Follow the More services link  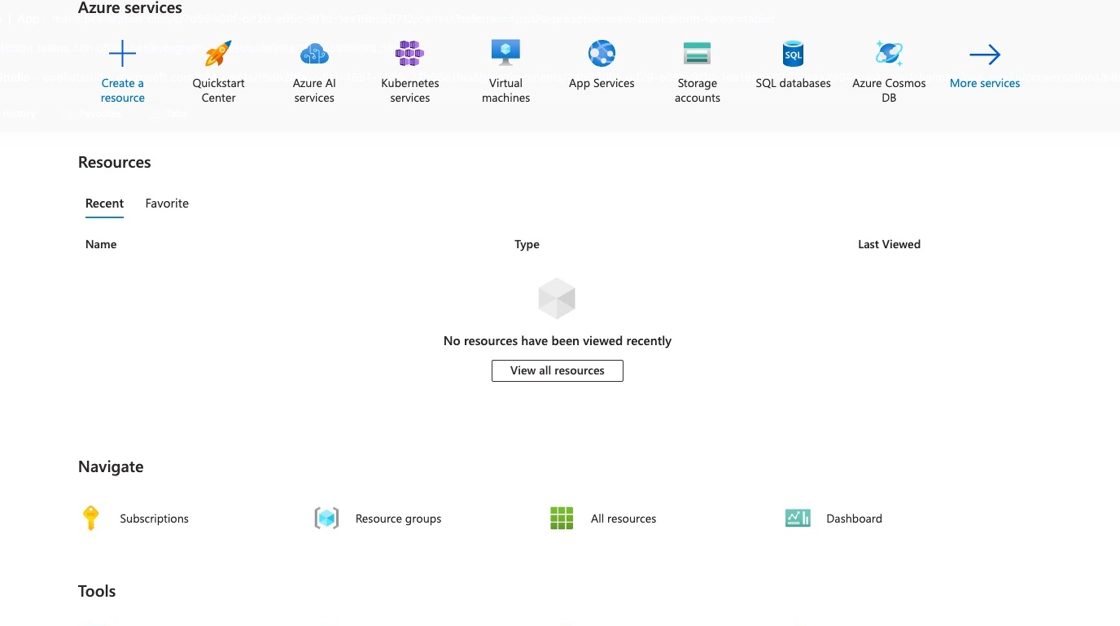click(984, 83)
